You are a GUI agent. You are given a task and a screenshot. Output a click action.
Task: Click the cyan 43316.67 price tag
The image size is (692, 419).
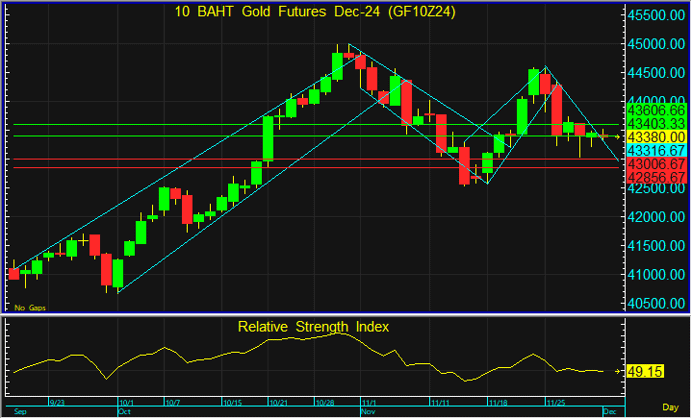pyautogui.click(x=655, y=149)
